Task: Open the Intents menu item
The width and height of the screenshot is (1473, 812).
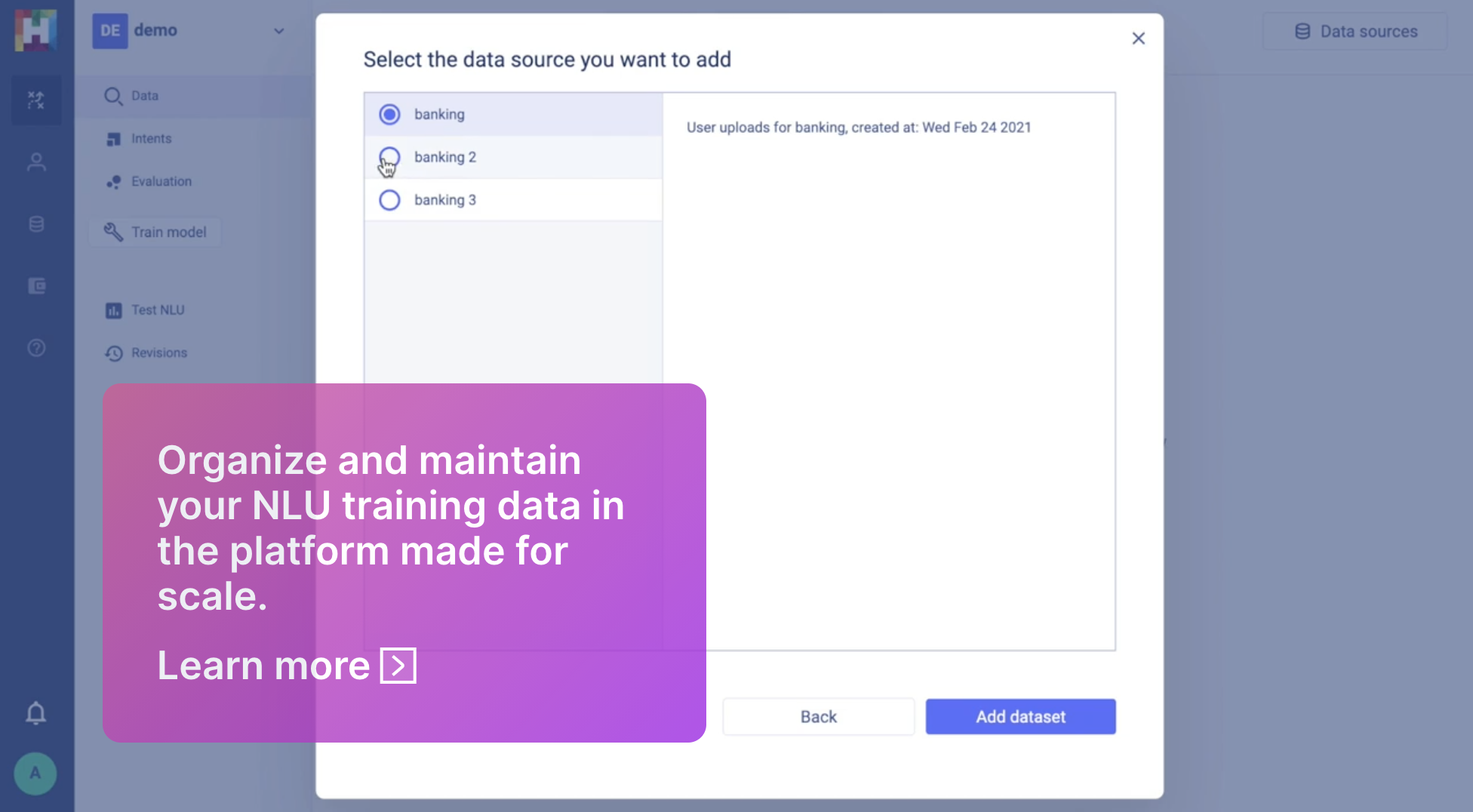Action: click(151, 139)
